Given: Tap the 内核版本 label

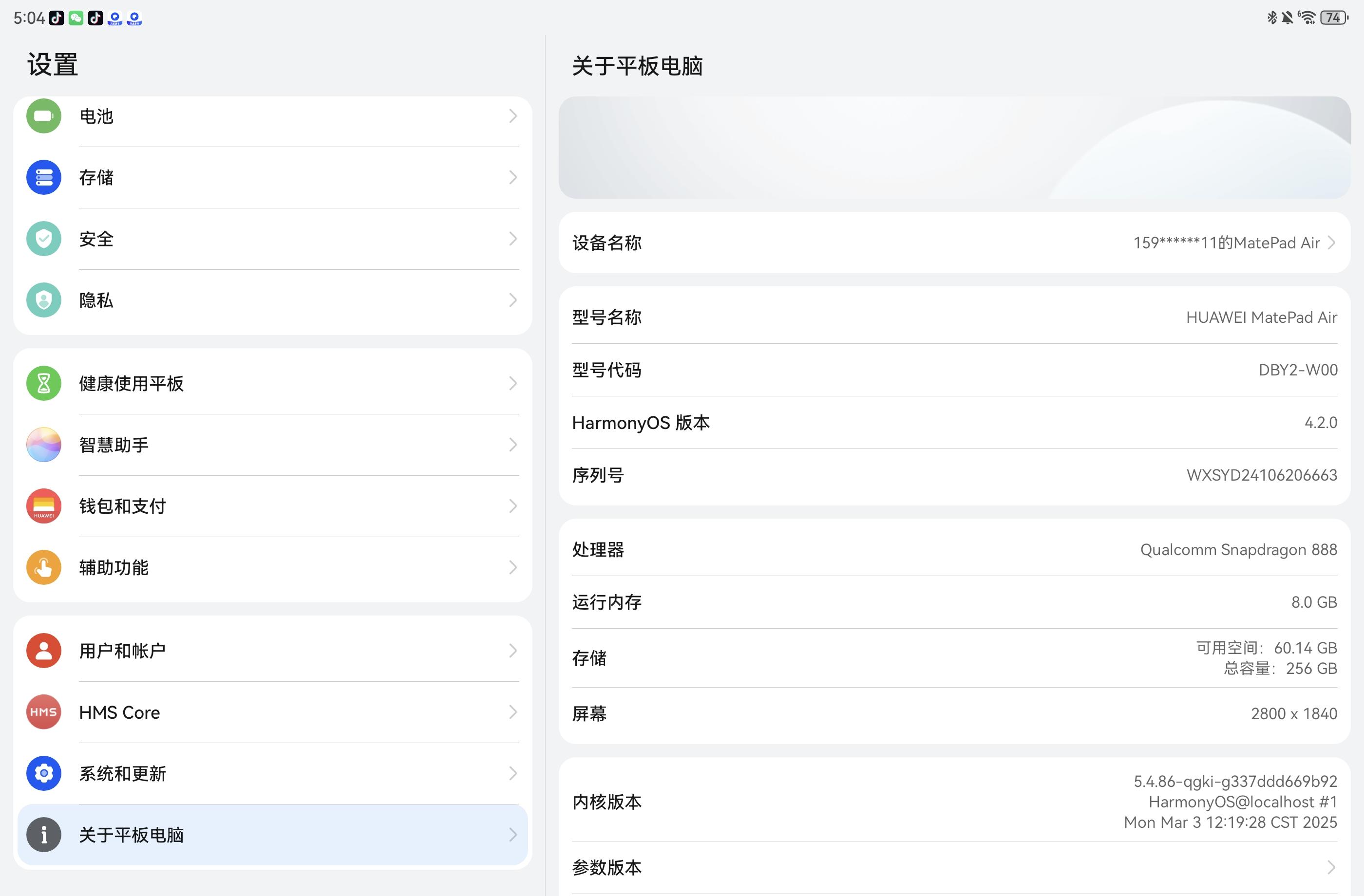Looking at the screenshot, I should (607, 802).
